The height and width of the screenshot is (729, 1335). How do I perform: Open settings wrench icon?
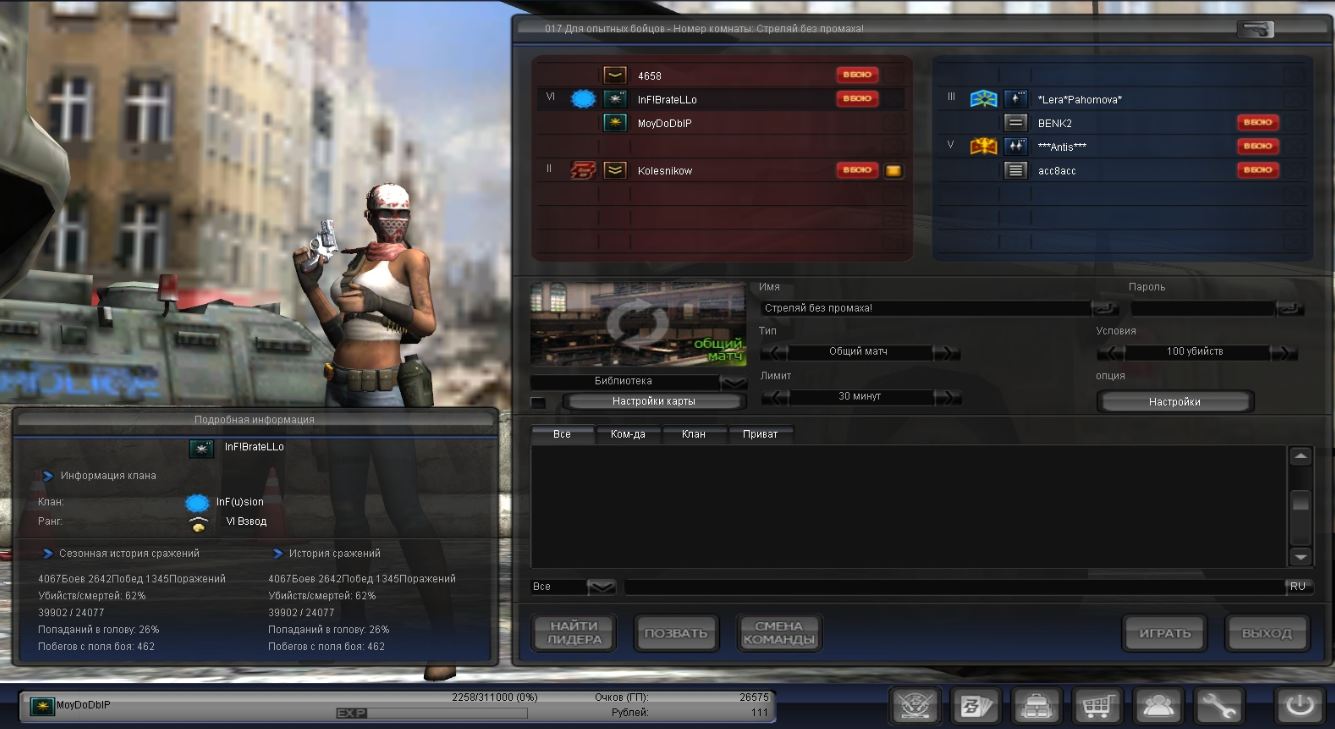[x=1218, y=706]
